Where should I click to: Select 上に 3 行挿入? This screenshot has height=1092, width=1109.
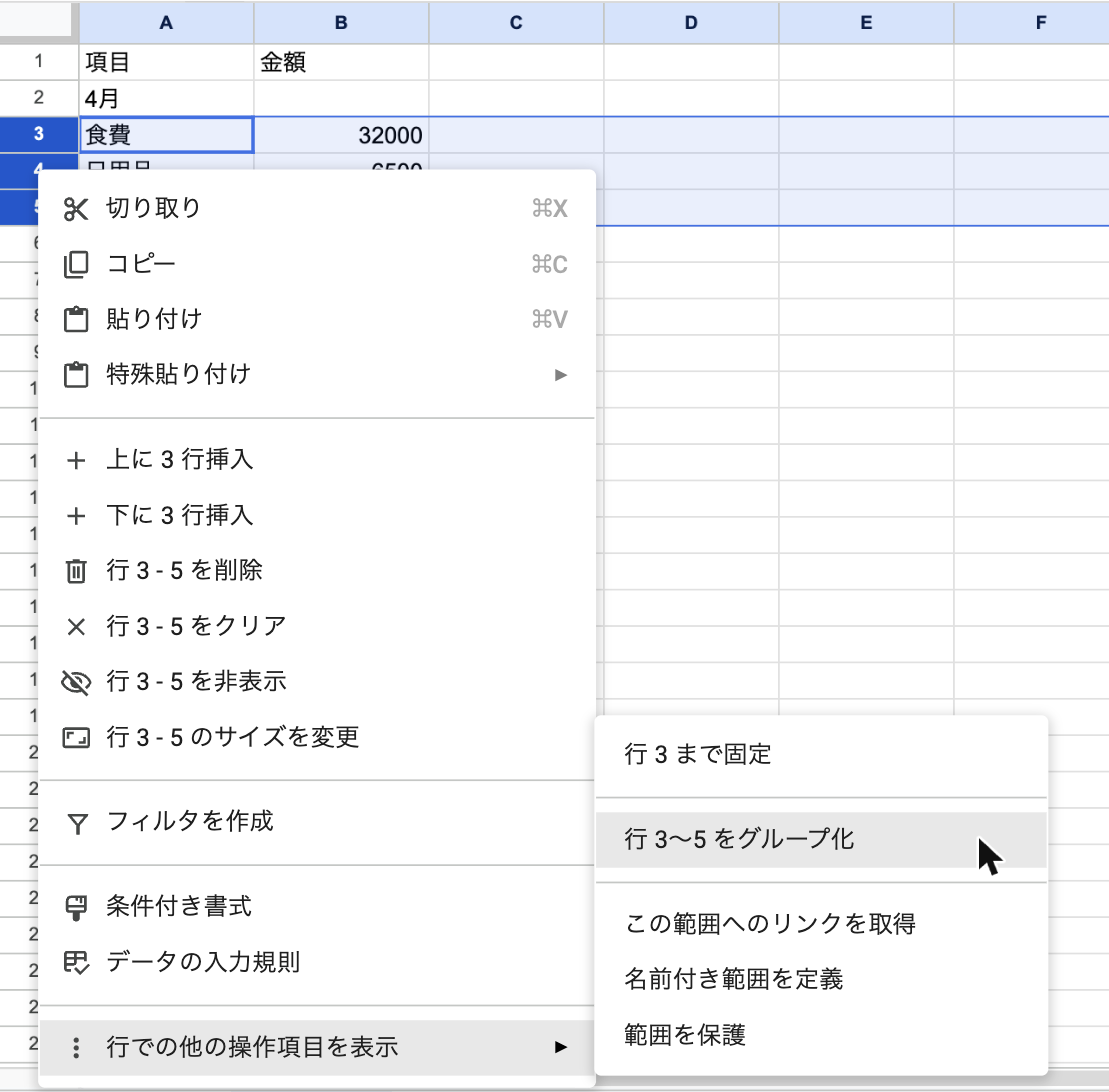tap(317, 460)
